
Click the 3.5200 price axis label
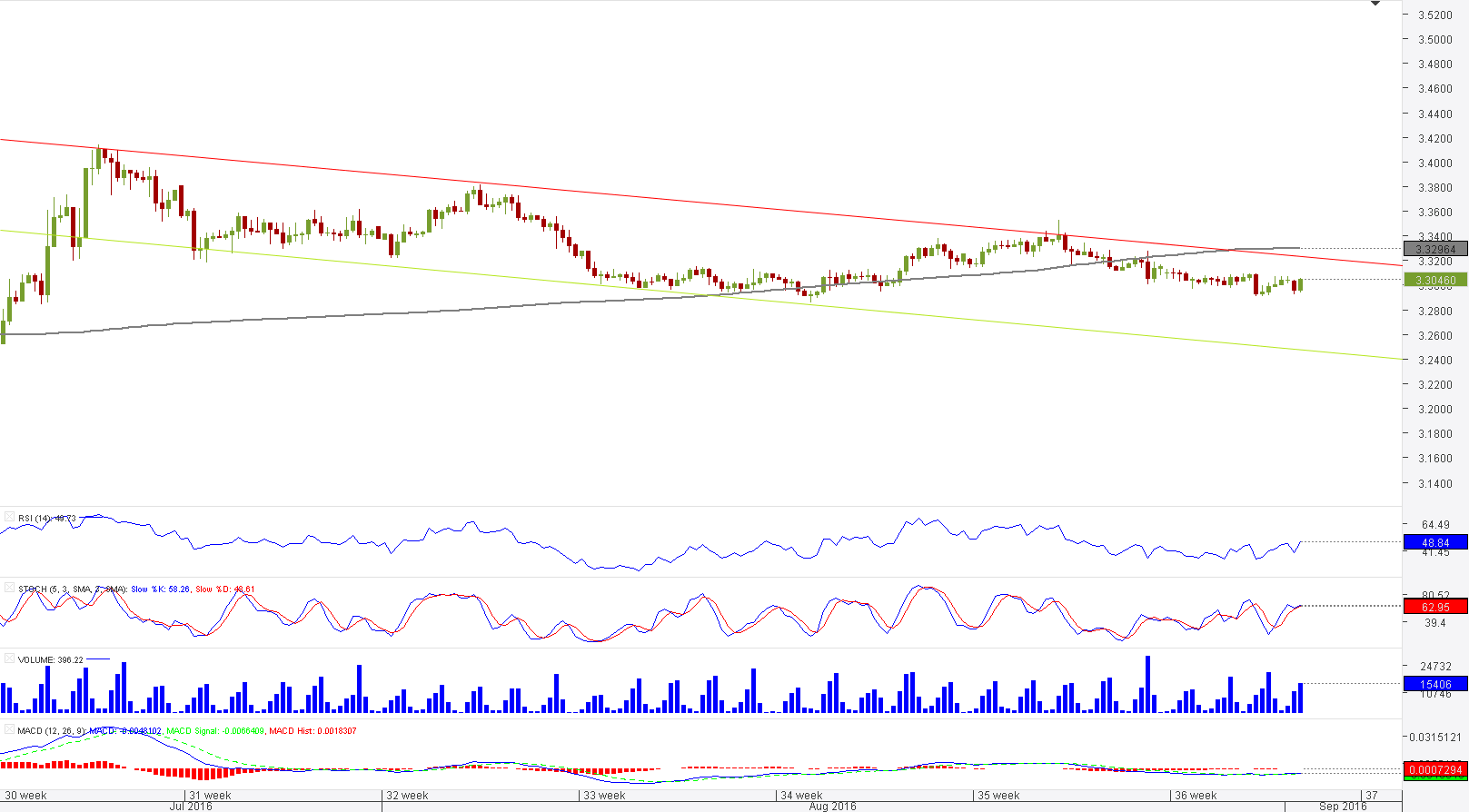(1435, 15)
